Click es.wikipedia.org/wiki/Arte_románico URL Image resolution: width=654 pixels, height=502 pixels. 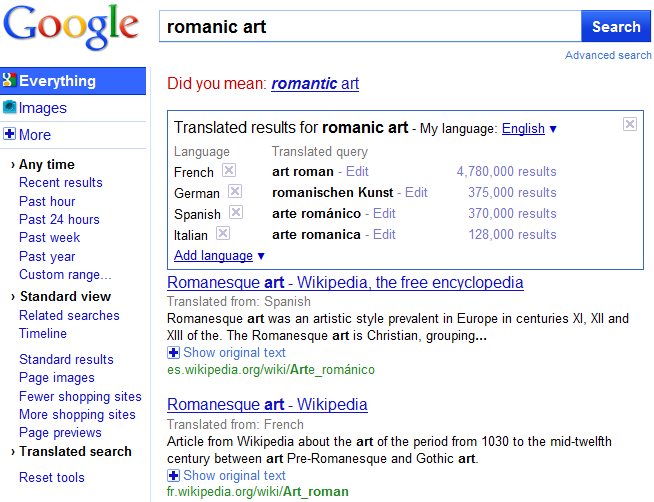[271, 370]
